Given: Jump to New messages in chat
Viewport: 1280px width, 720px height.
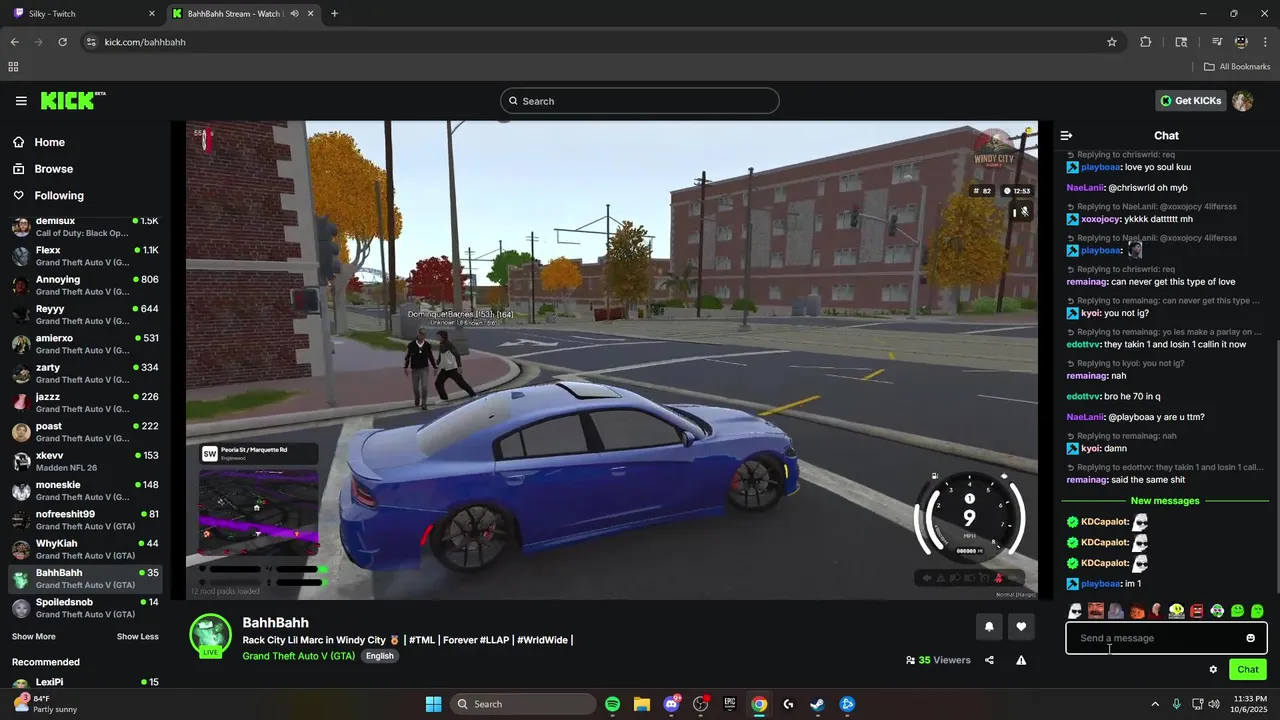Looking at the screenshot, I should click(1164, 501).
